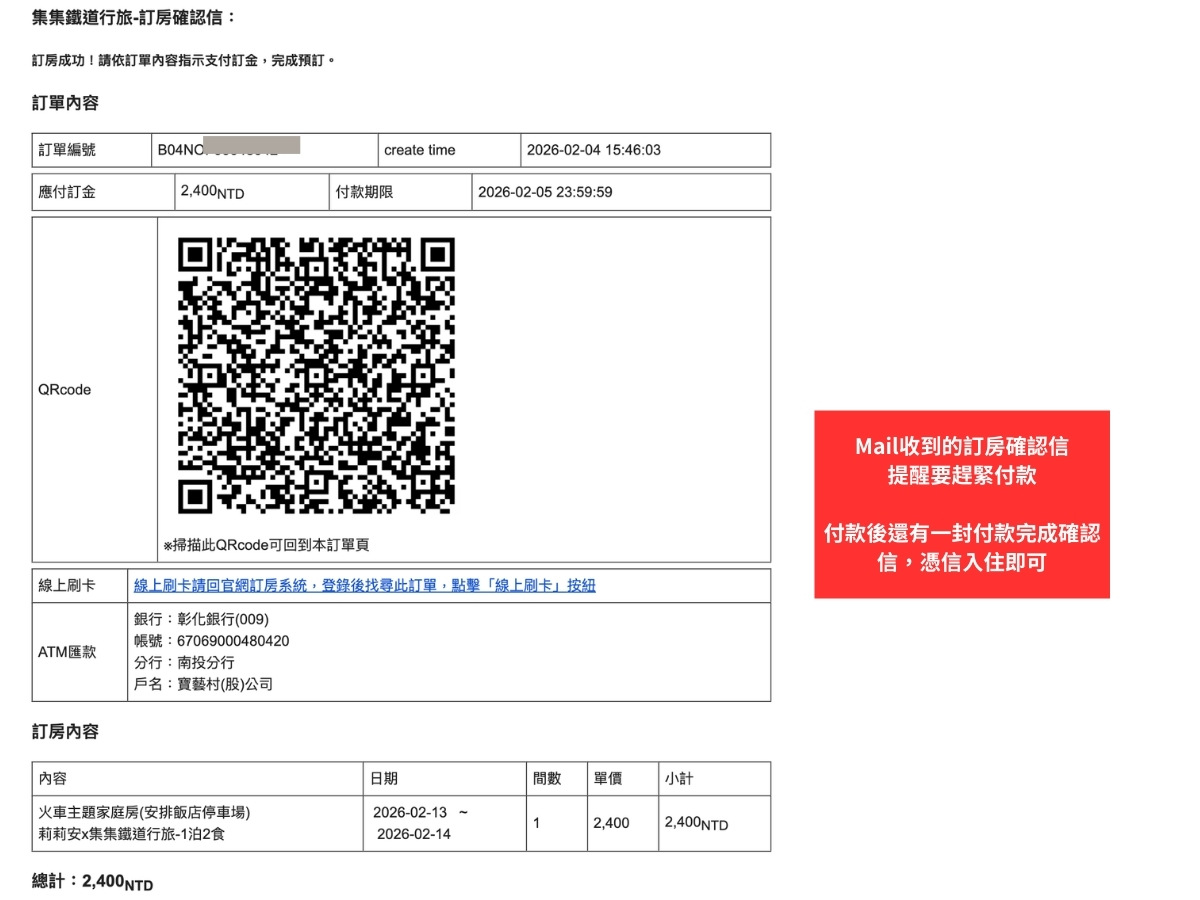Click the unit price 單價 2,400

614,823
